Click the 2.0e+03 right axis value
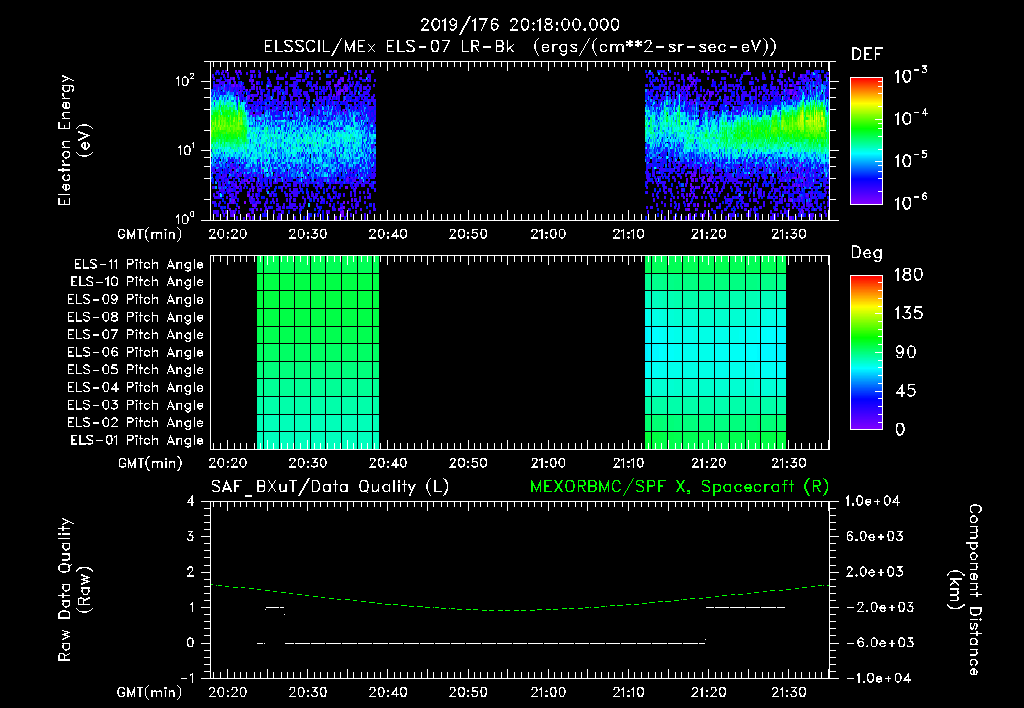The image size is (1024, 708). tap(875, 571)
